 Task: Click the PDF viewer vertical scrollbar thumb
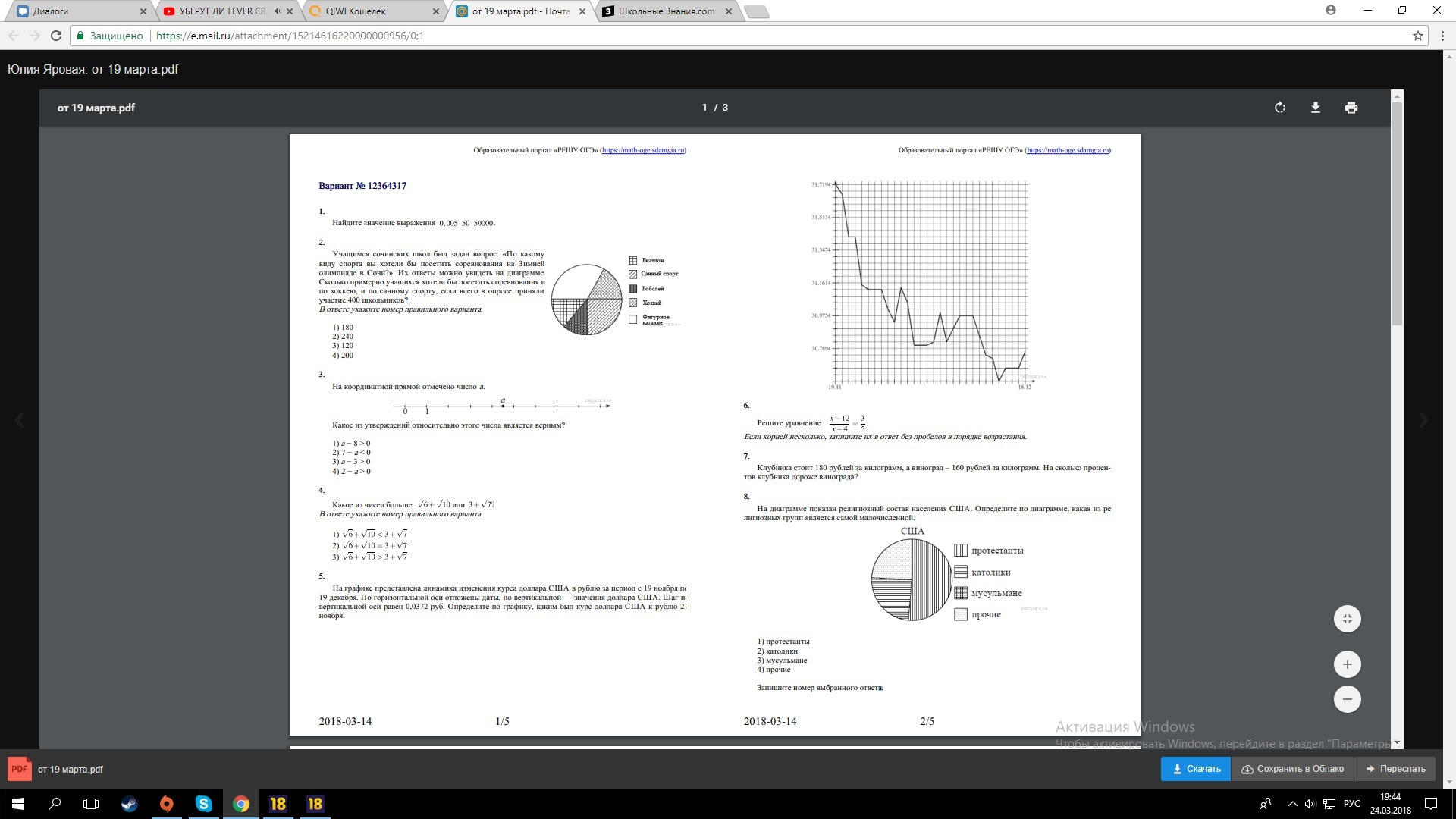[1397, 212]
